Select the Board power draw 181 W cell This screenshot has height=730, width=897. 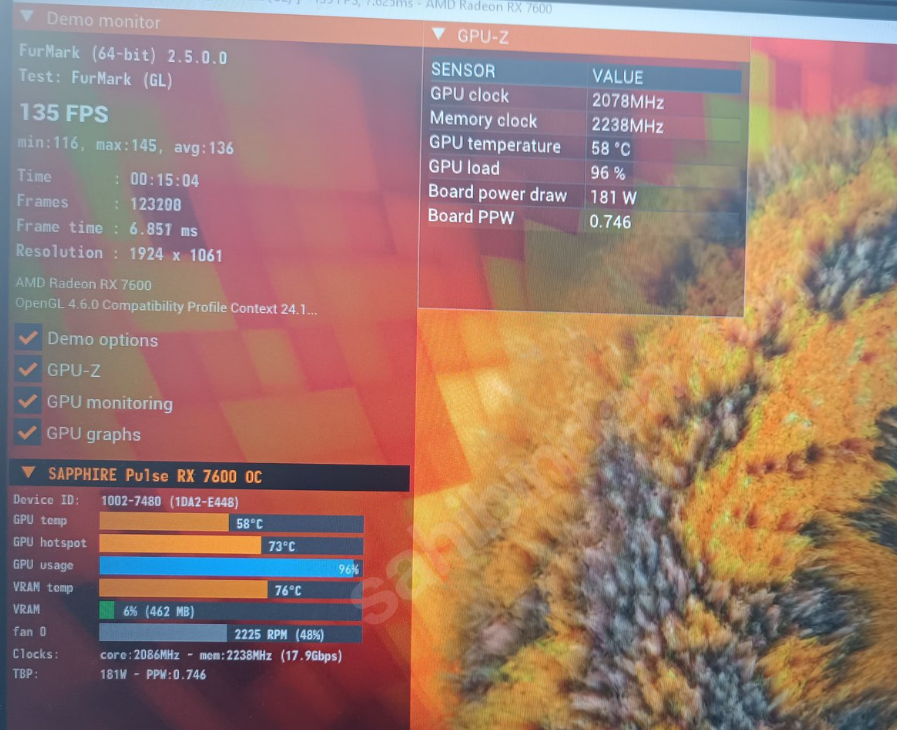613,198
